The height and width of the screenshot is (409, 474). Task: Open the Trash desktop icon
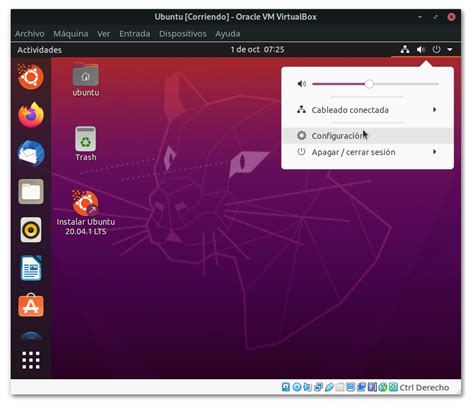[x=86, y=144]
